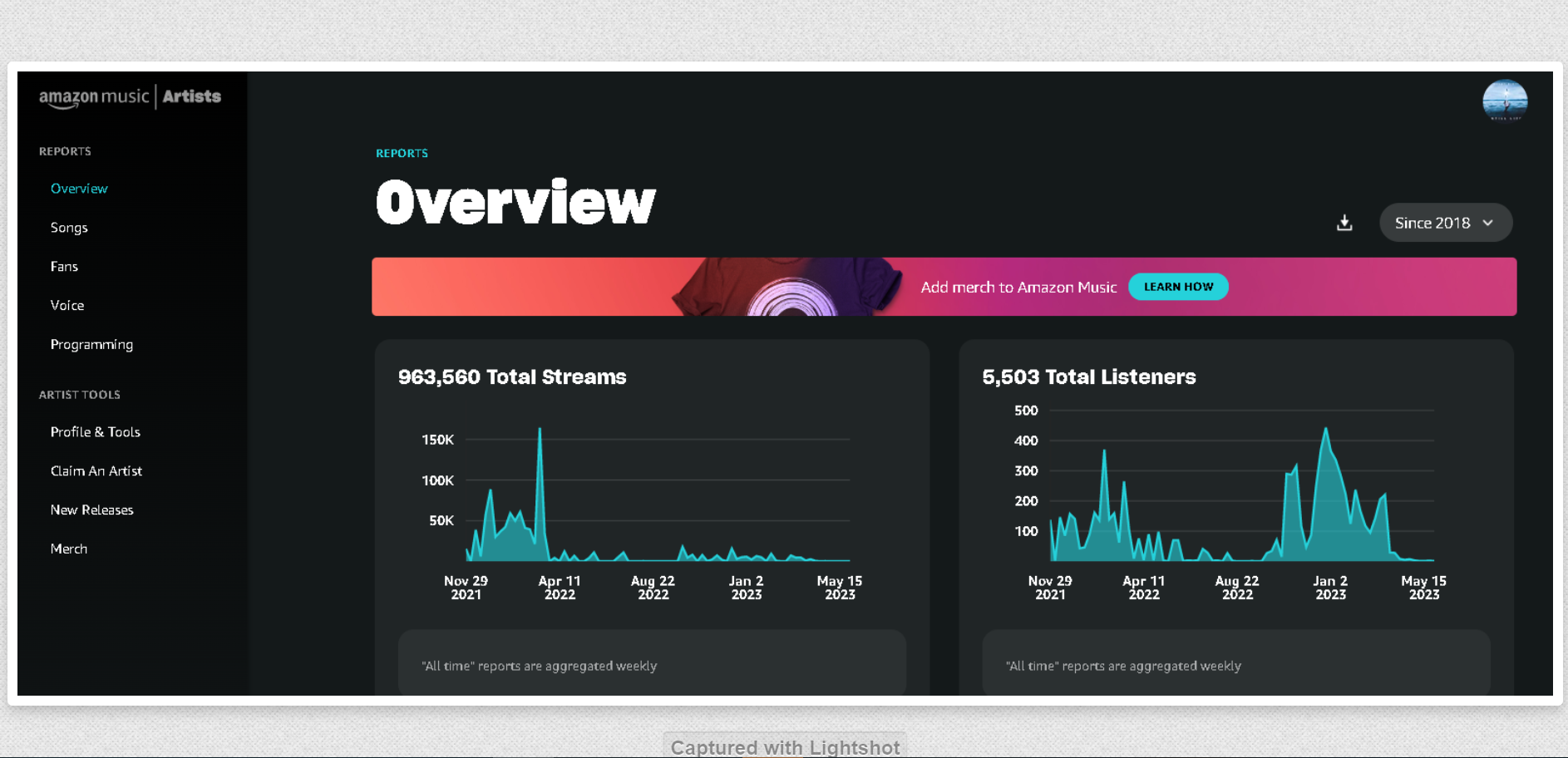The width and height of the screenshot is (1568, 758).
Task: Click the 963,560 Total Streams heading
Action: pyautogui.click(x=512, y=377)
